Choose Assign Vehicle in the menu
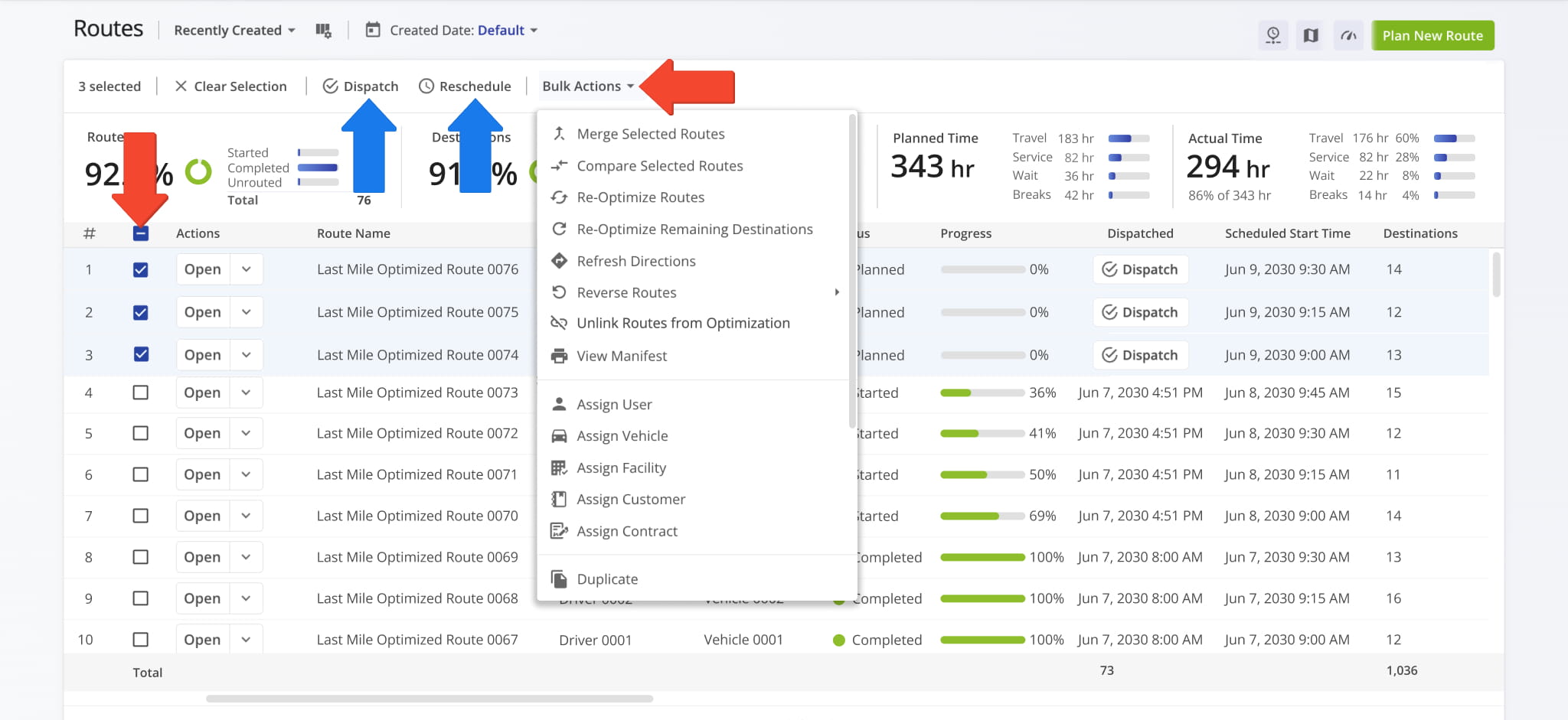The width and height of the screenshot is (1568, 720). tap(622, 435)
